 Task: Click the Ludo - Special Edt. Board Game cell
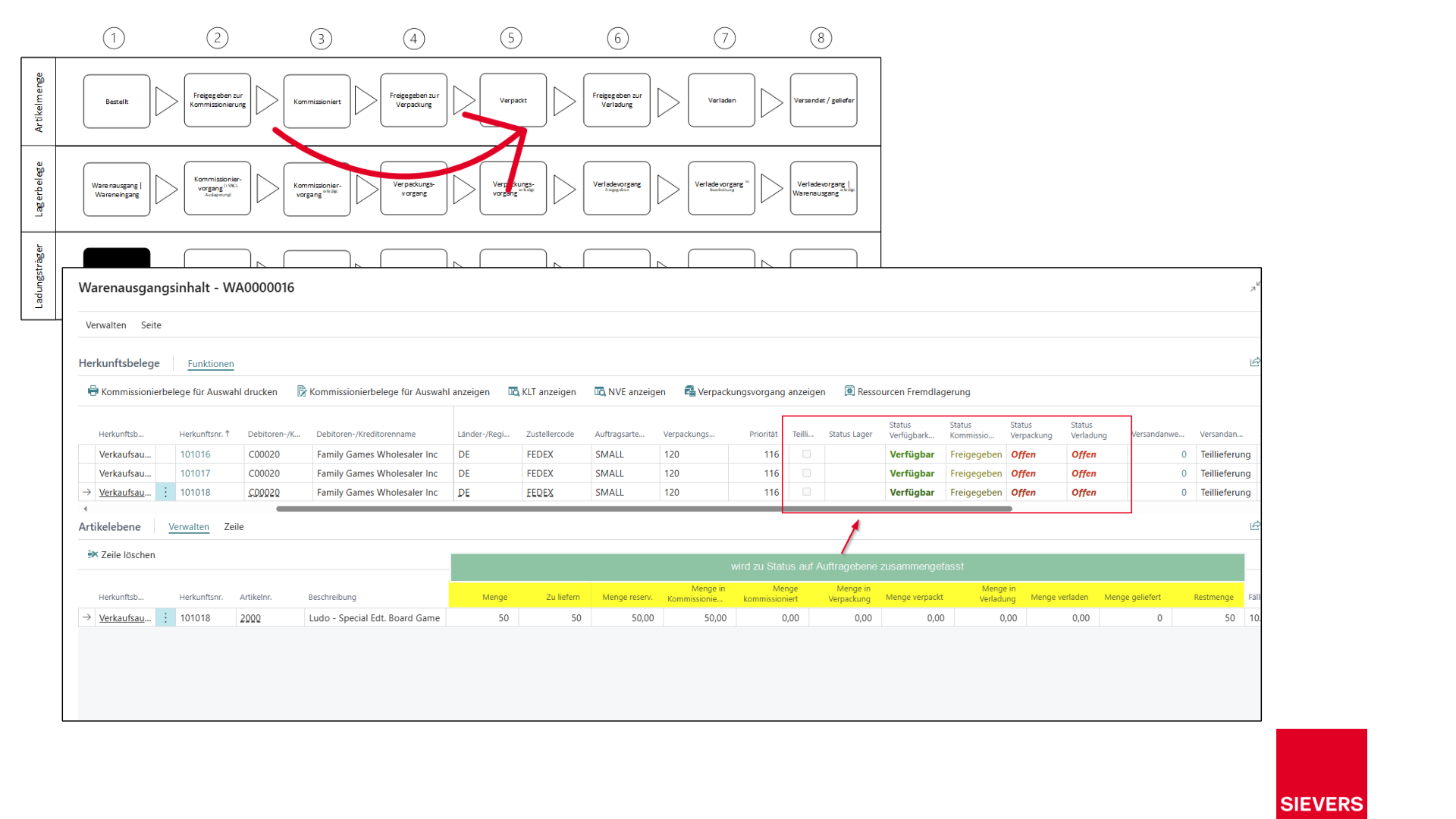(x=375, y=618)
